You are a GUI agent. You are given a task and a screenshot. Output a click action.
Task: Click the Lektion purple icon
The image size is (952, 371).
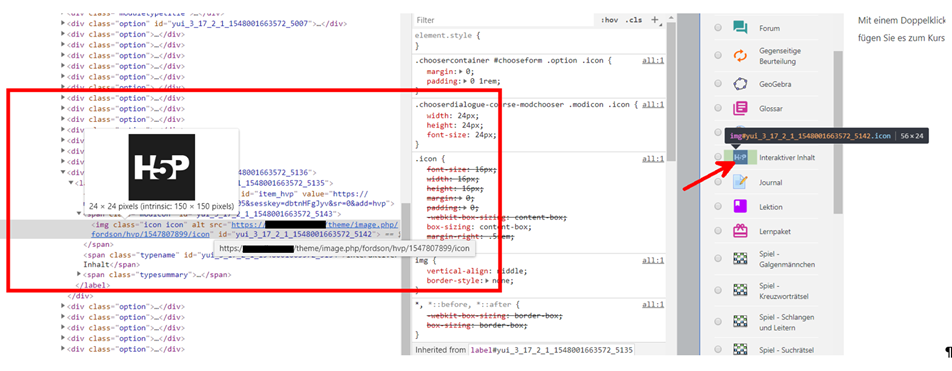[740, 206]
